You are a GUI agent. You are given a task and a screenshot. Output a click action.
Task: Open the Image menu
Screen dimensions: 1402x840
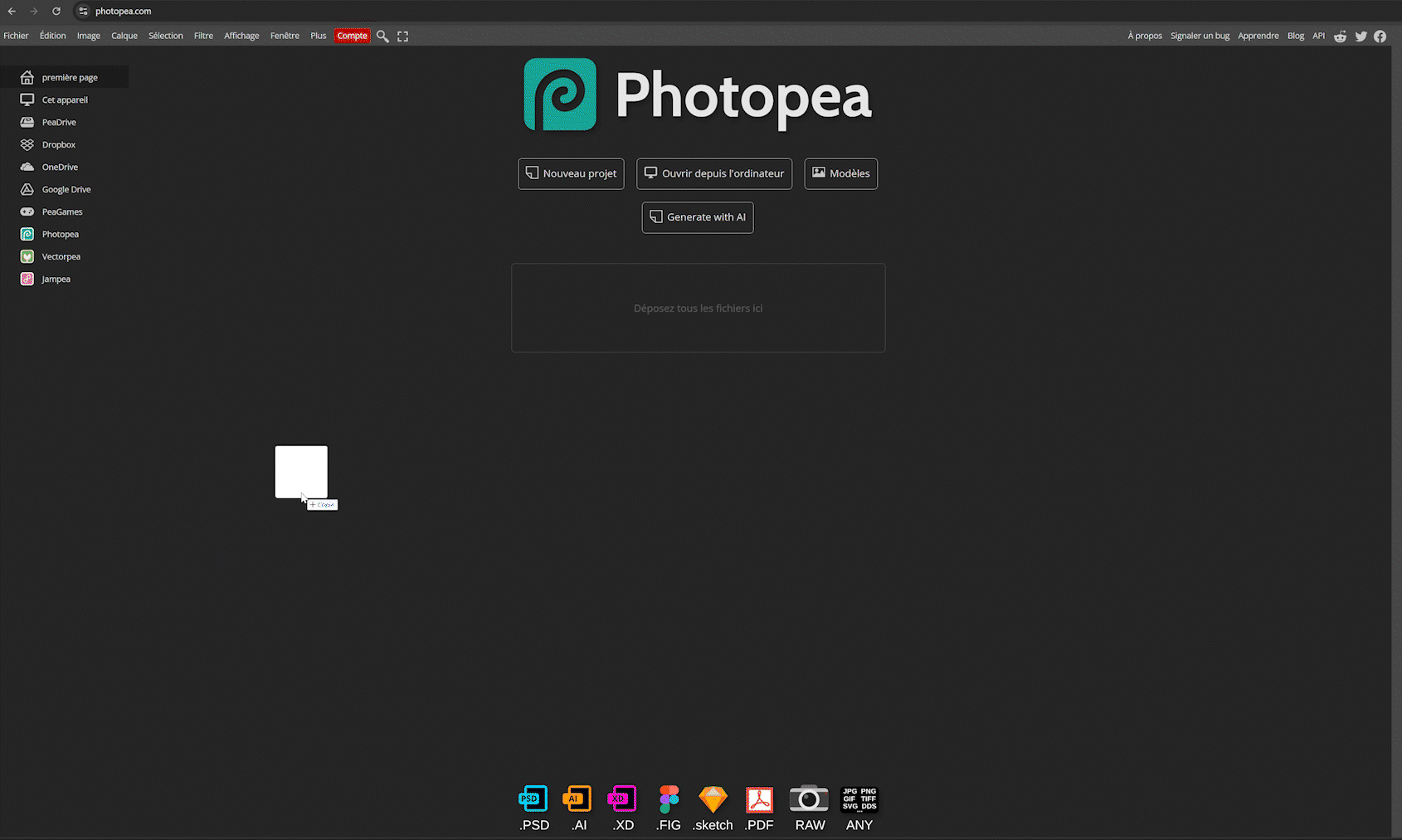[x=89, y=36]
